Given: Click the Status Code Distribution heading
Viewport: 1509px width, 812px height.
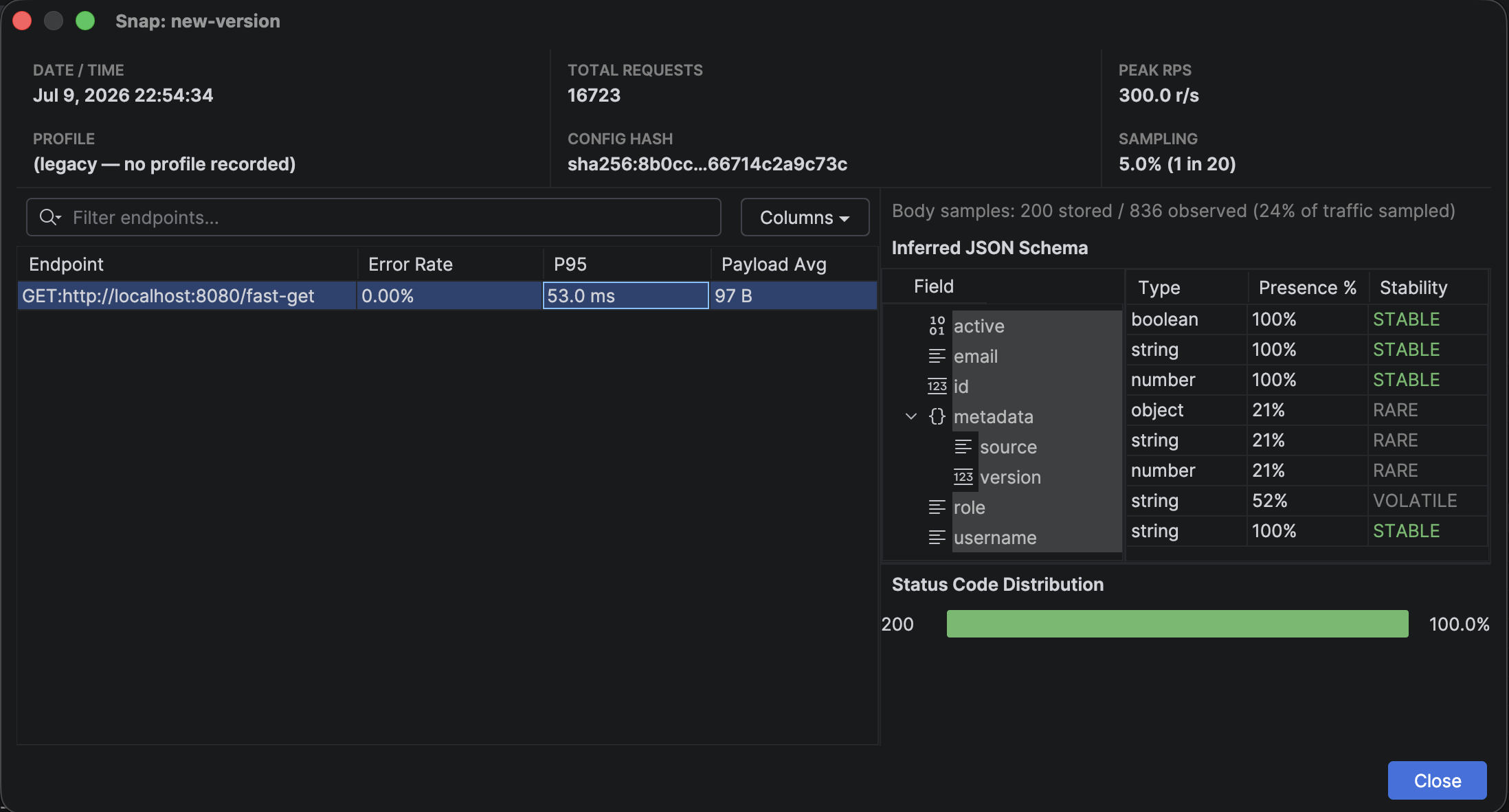Looking at the screenshot, I should coord(998,584).
